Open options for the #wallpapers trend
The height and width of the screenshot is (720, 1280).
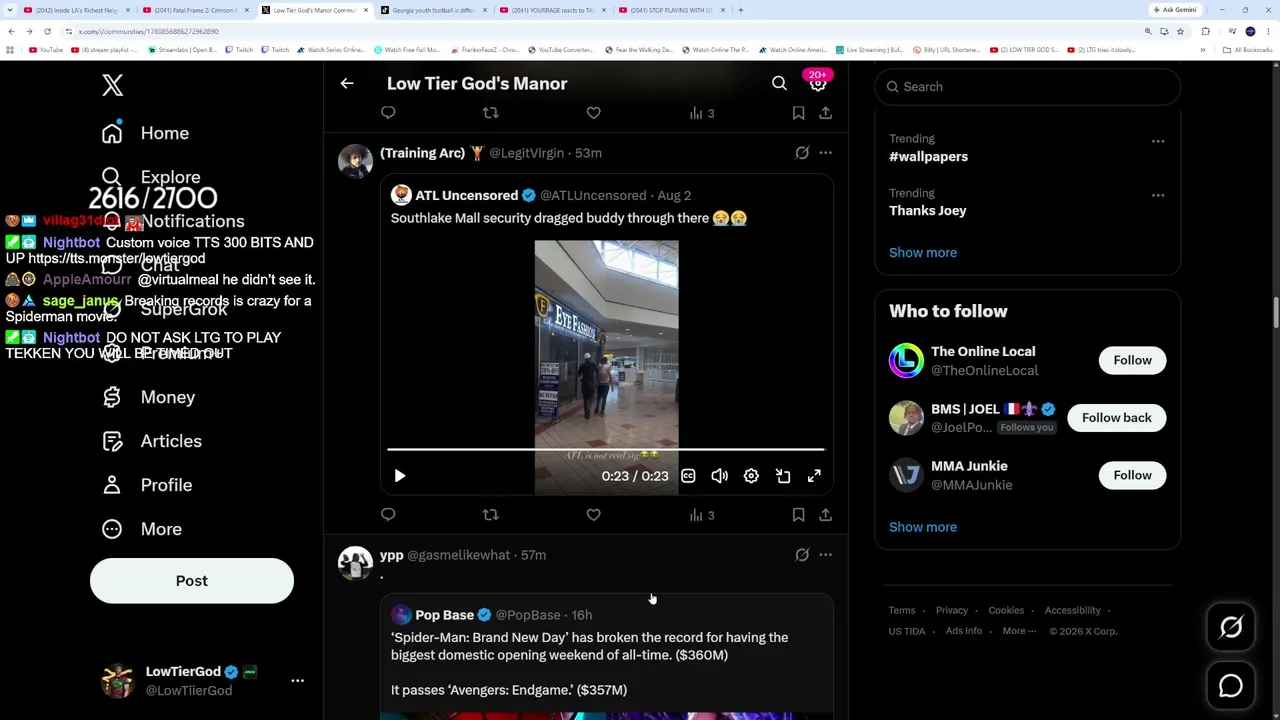pos(1158,141)
